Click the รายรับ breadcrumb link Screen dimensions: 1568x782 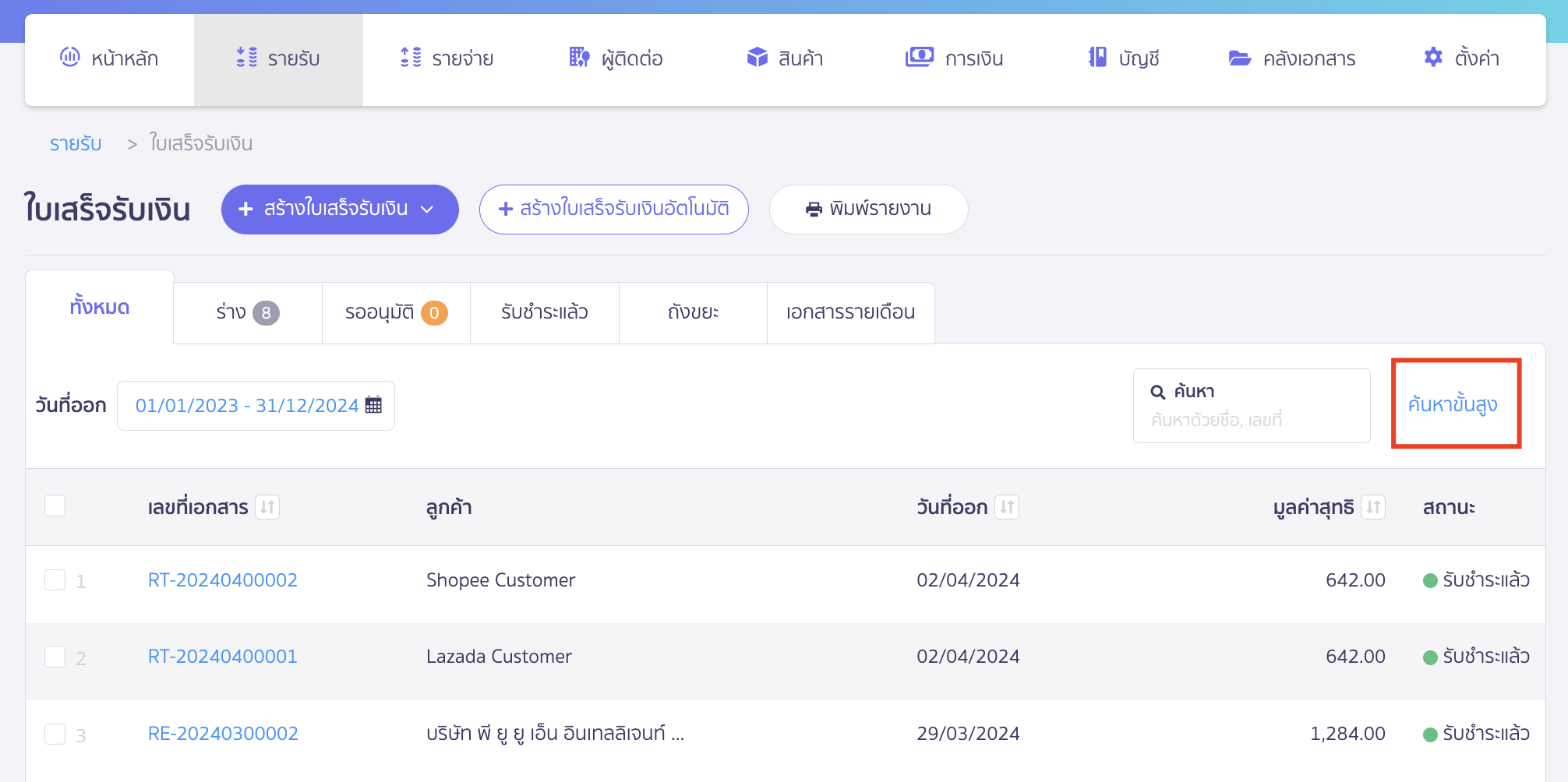tap(76, 144)
